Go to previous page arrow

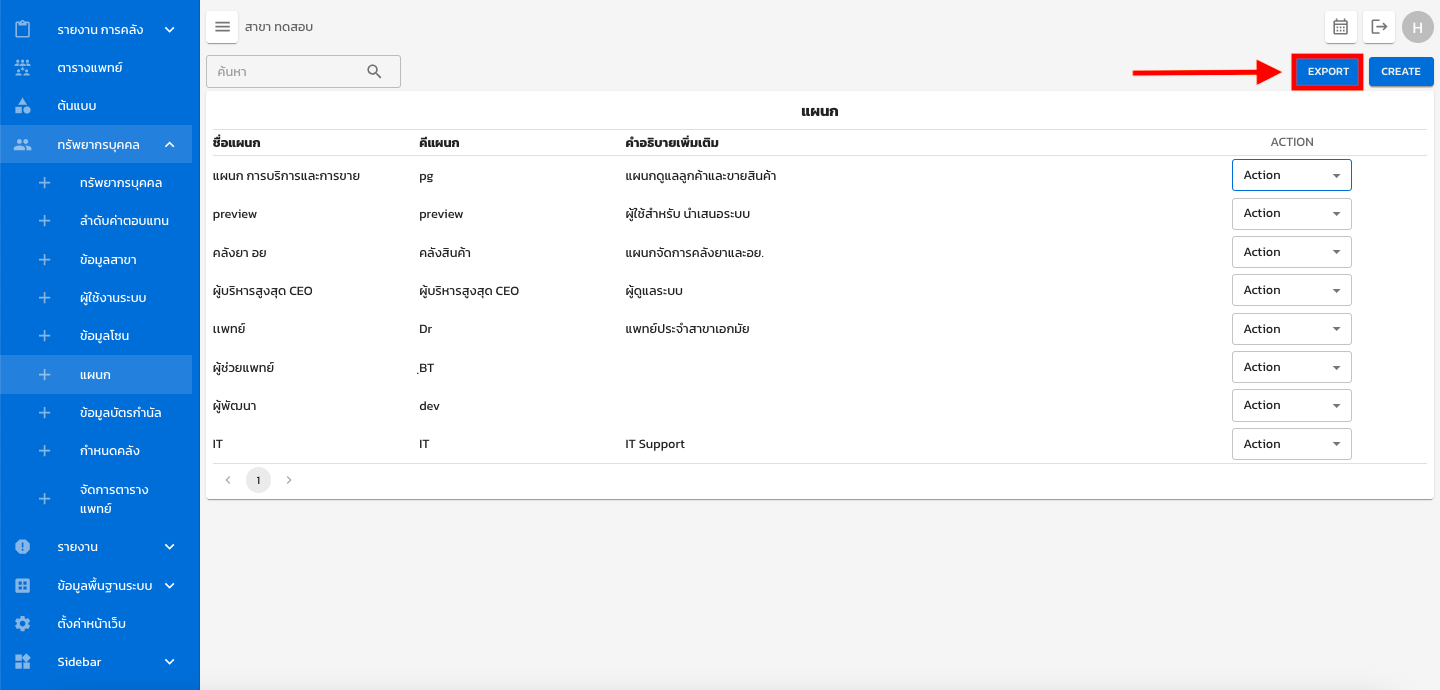[x=228, y=480]
